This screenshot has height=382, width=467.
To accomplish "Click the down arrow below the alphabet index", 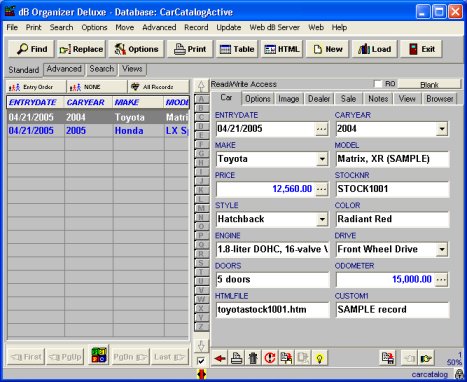I will 201,346.
